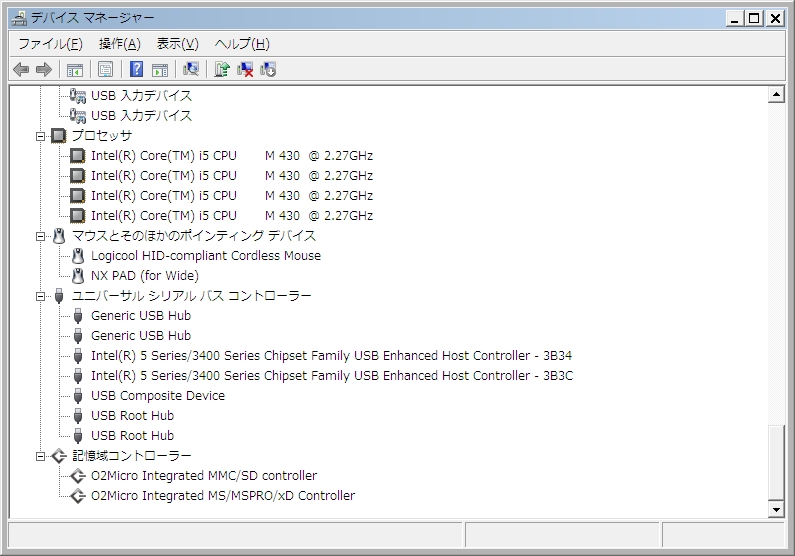Click the diamond icon beside 記憶域コントローラー
795x556 pixels.
click(x=59, y=456)
